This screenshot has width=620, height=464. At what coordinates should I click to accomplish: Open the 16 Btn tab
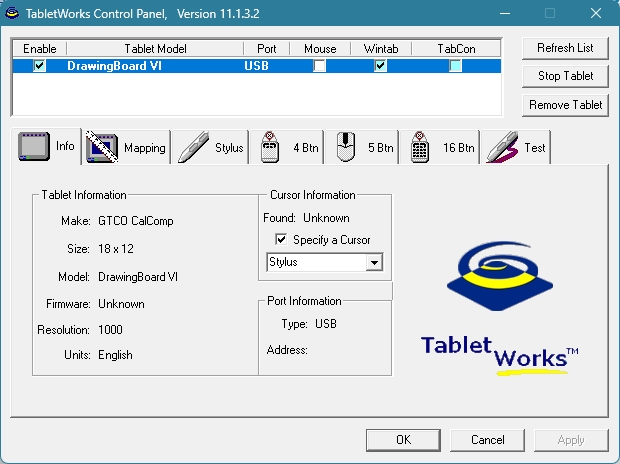(458, 148)
